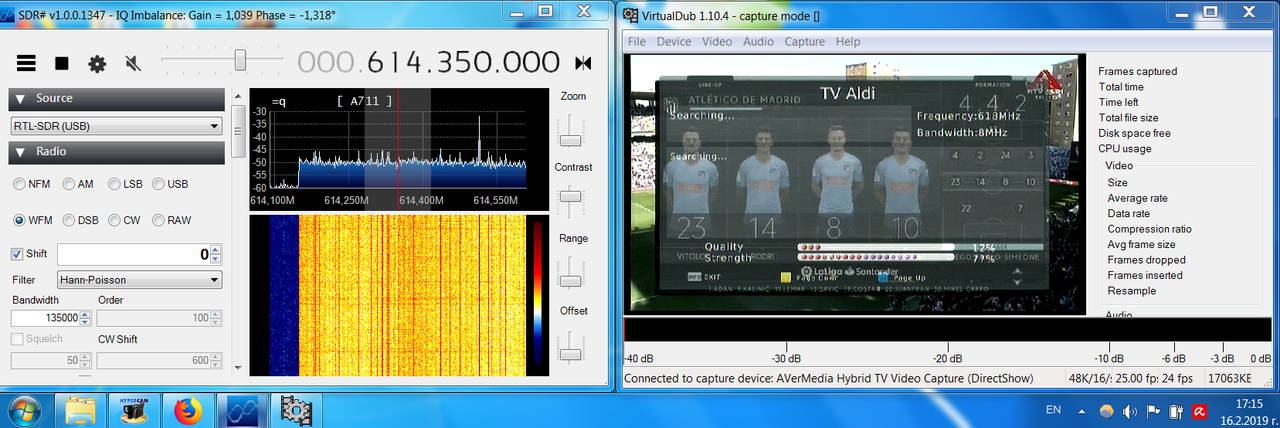The width and height of the screenshot is (1280, 428).
Task: Select LSB demodulation mode
Action: tap(125, 184)
